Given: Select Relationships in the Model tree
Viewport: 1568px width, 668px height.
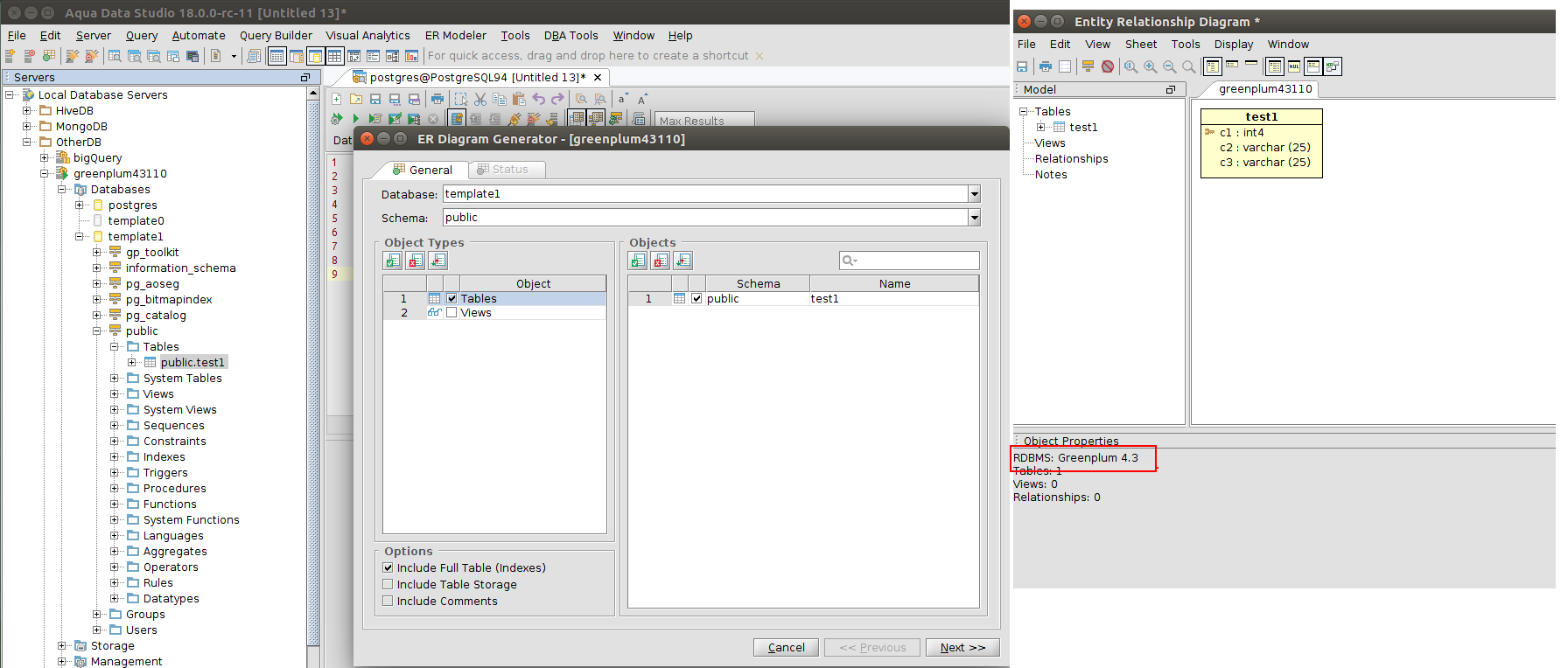Looking at the screenshot, I should click(x=1071, y=158).
